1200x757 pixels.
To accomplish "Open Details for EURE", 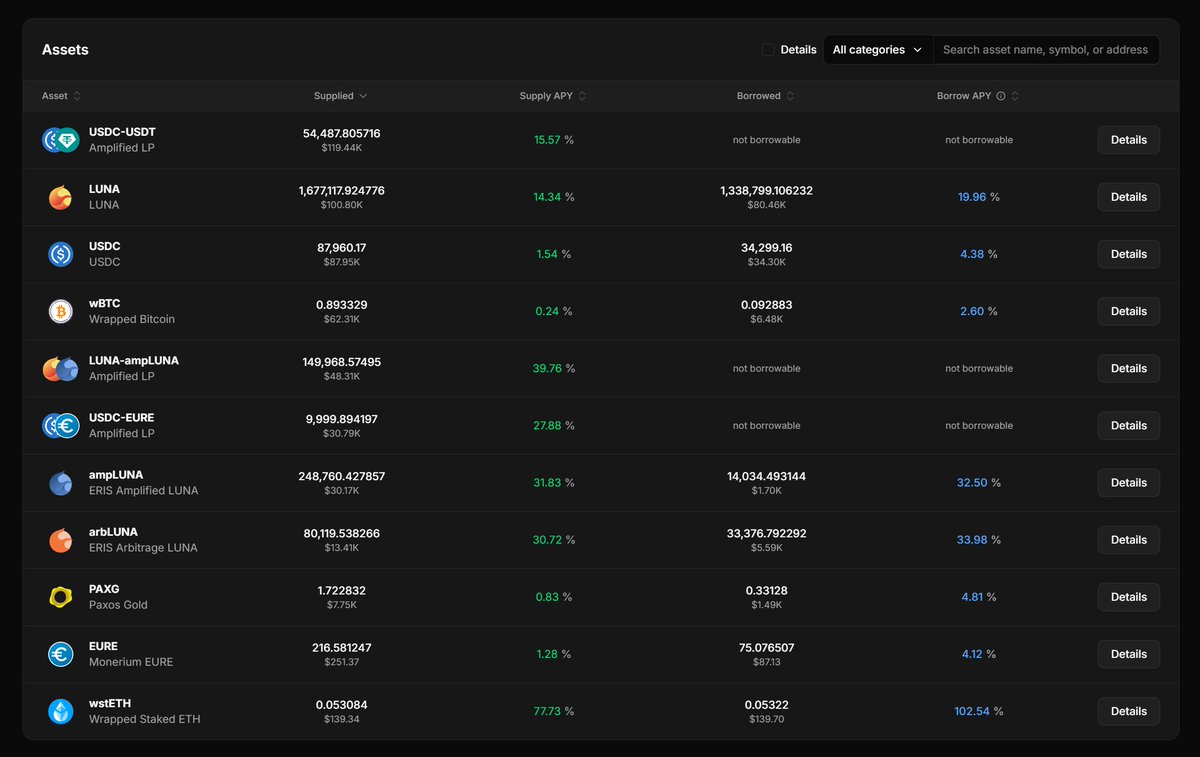I will click(1128, 654).
